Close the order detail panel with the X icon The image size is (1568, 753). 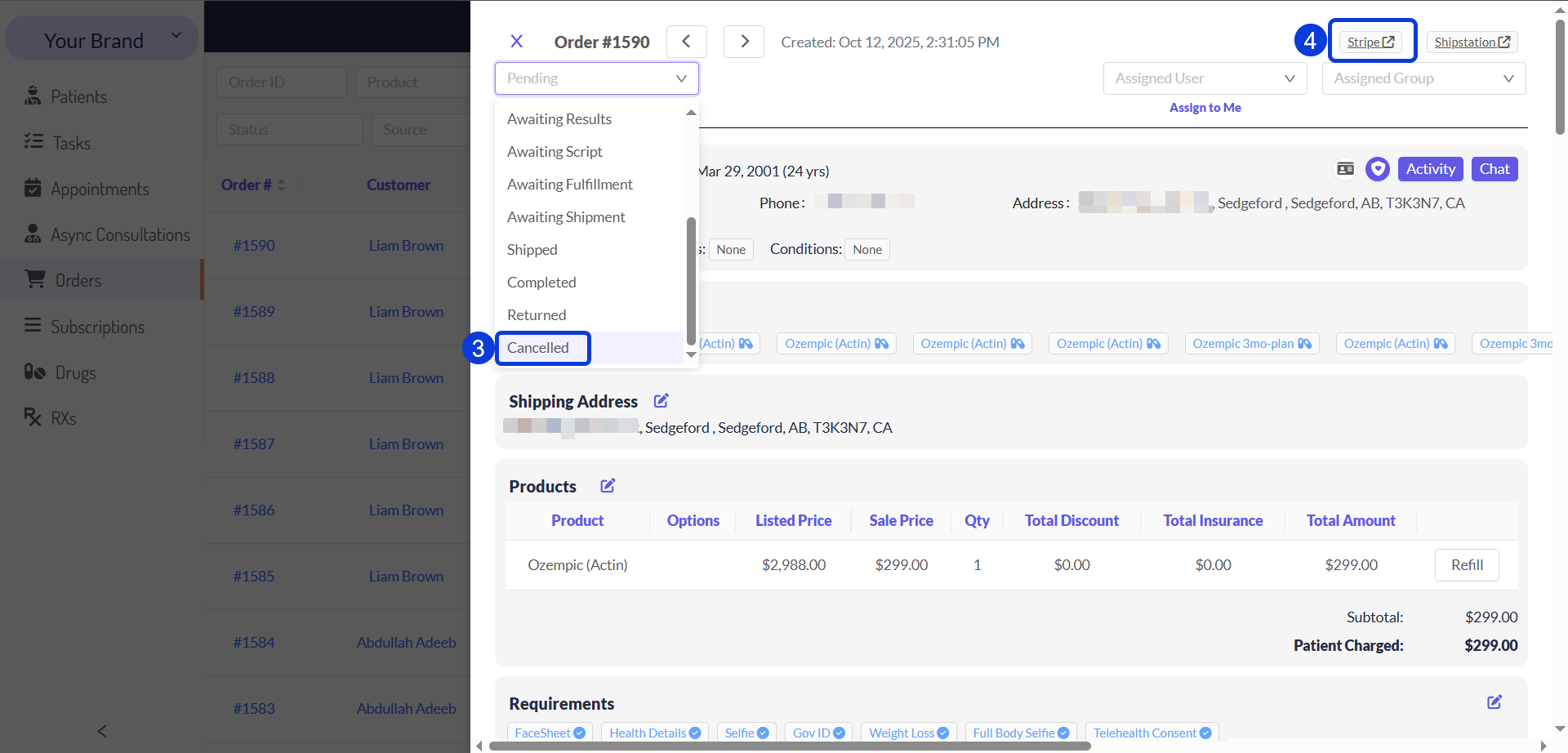tap(516, 42)
